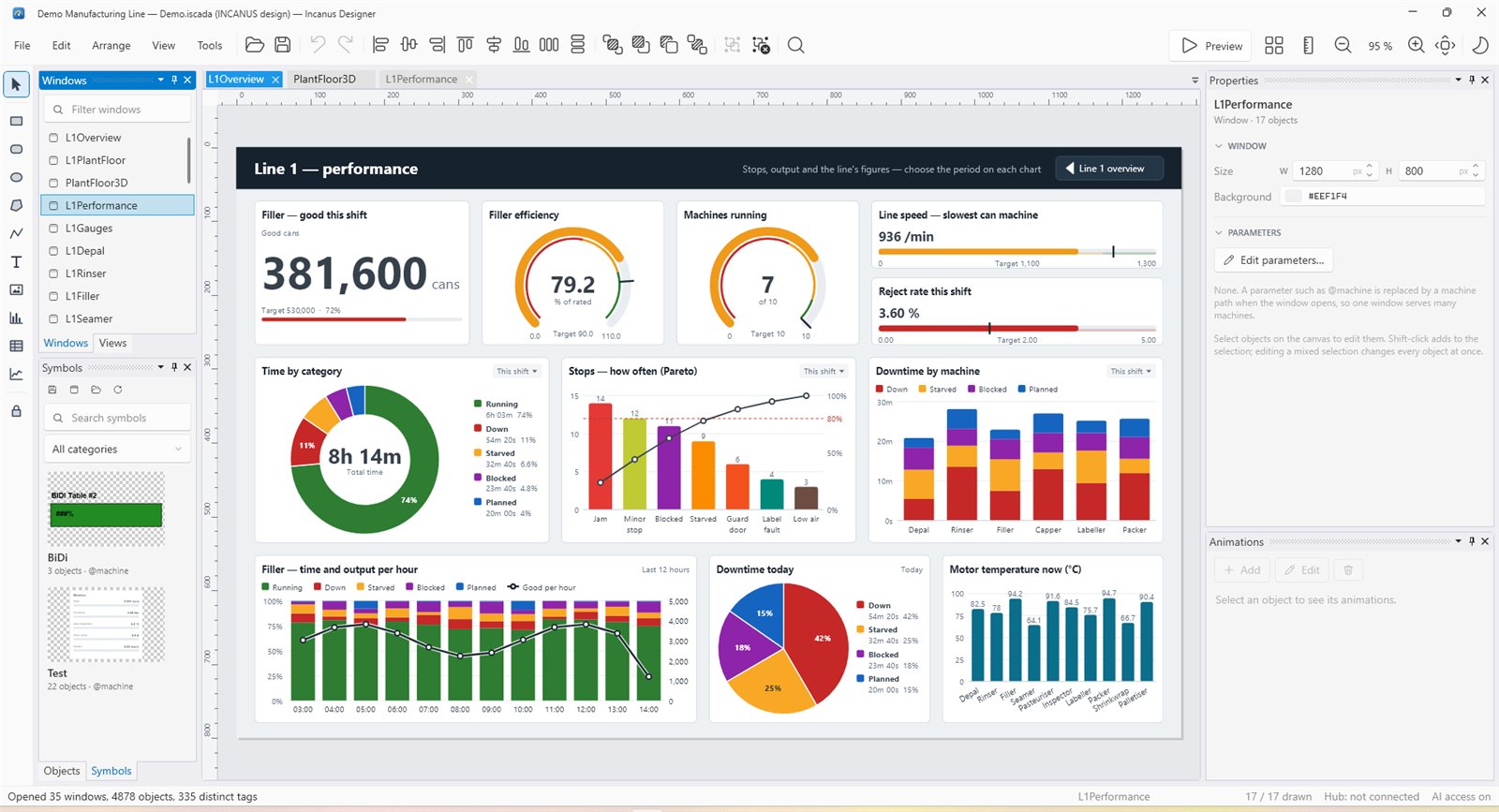Pick the Polyline tool
Image resolution: width=1499 pixels, height=812 pixels.
(16, 233)
